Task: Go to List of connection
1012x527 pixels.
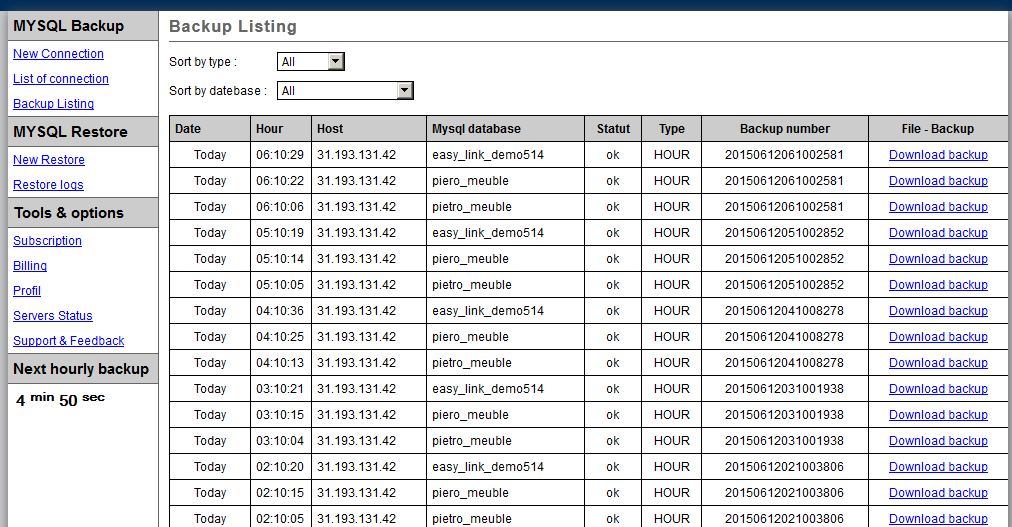Action: pyautogui.click(x=61, y=79)
